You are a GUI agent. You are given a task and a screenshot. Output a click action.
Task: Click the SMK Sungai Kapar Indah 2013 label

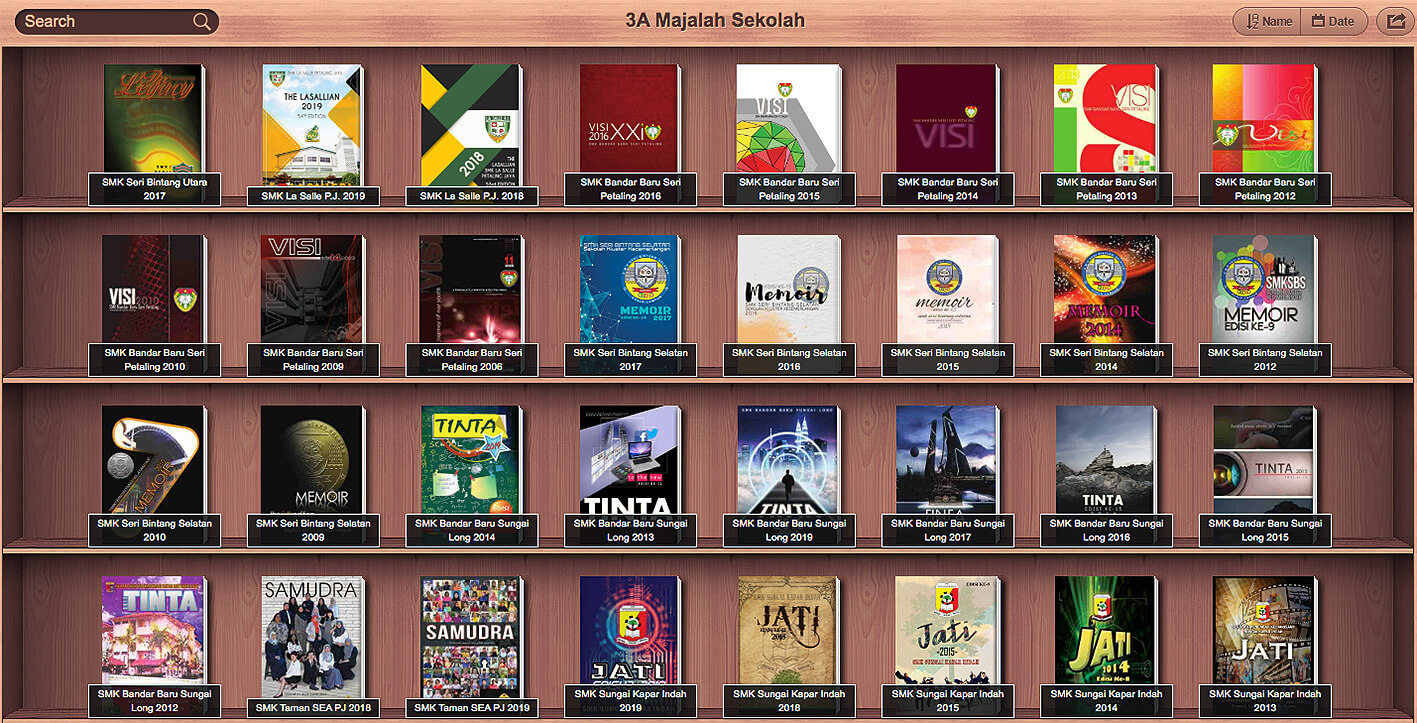pyautogui.click(x=1264, y=700)
